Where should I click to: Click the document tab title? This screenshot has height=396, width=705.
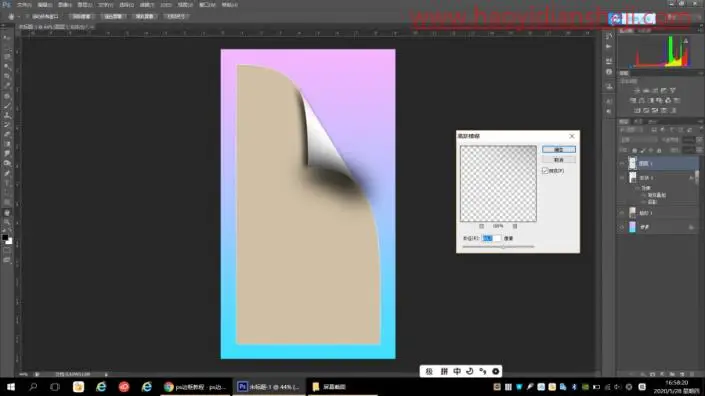coord(54,27)
